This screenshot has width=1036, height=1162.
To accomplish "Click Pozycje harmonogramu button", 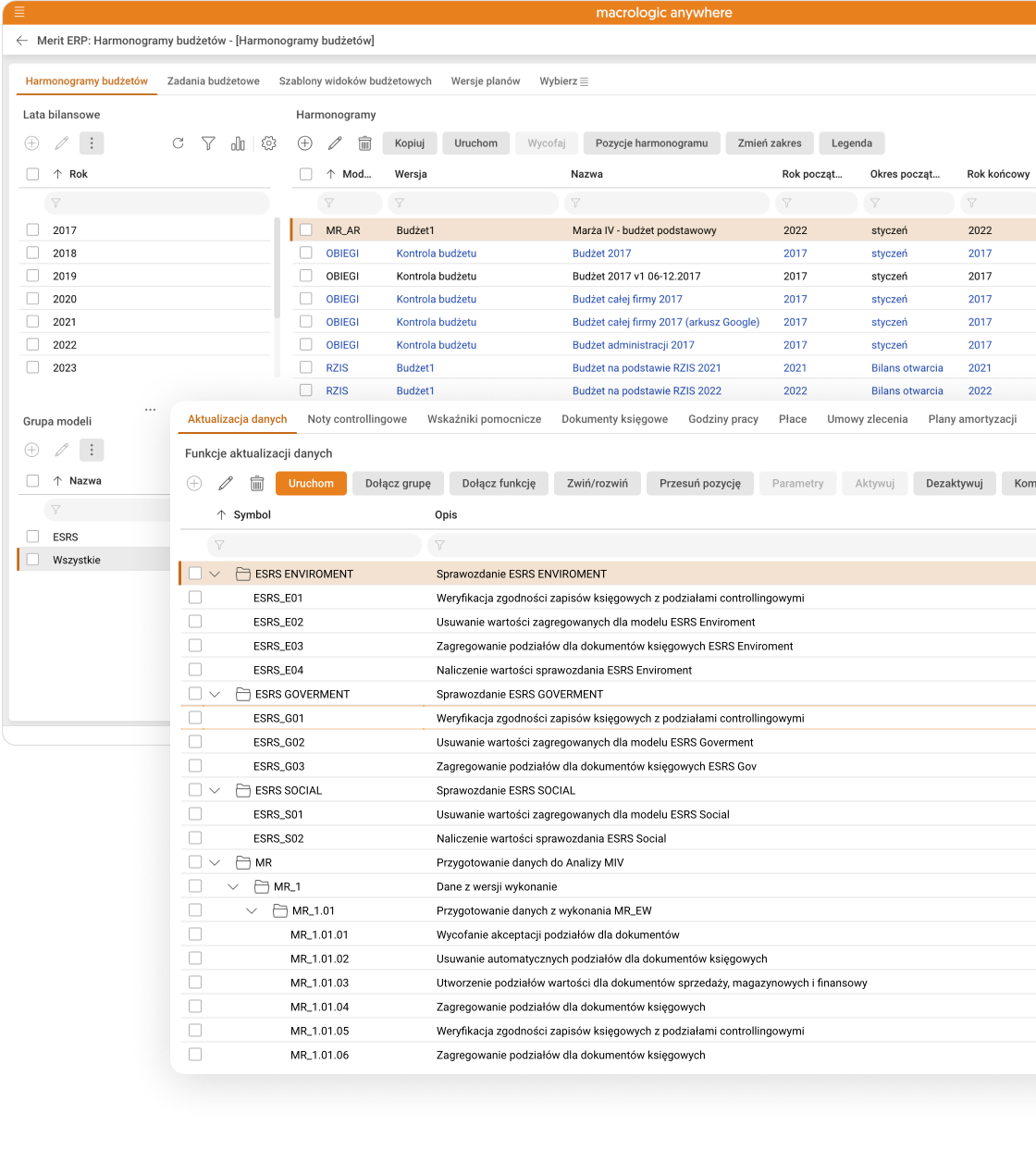I will [x=651, y=143].
